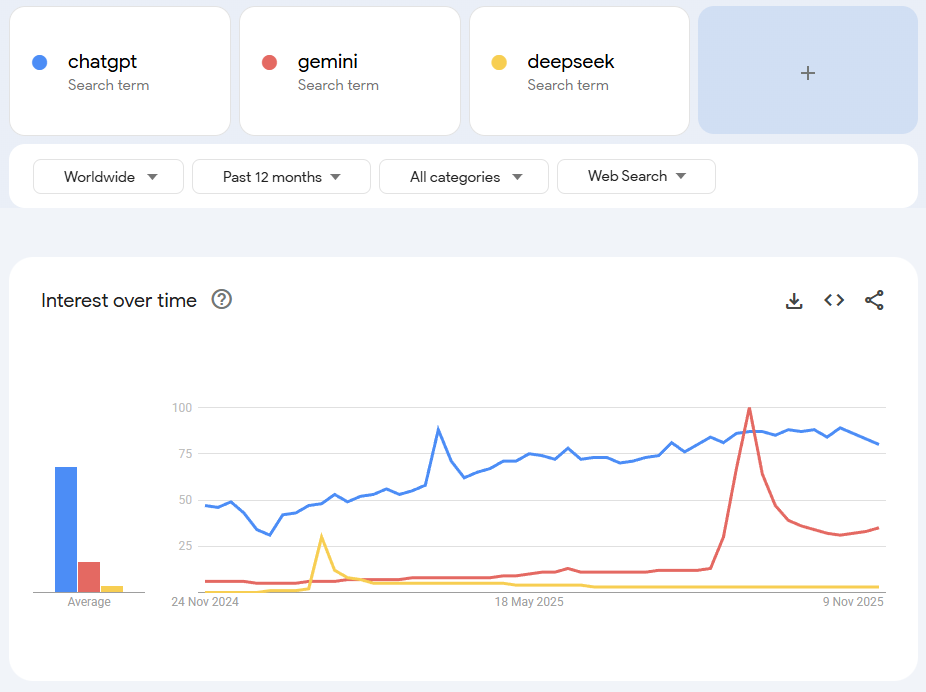The width and height of the screenshot is (926, 692).
Task: Click the red gemini color dot
Action: (269, 63)
